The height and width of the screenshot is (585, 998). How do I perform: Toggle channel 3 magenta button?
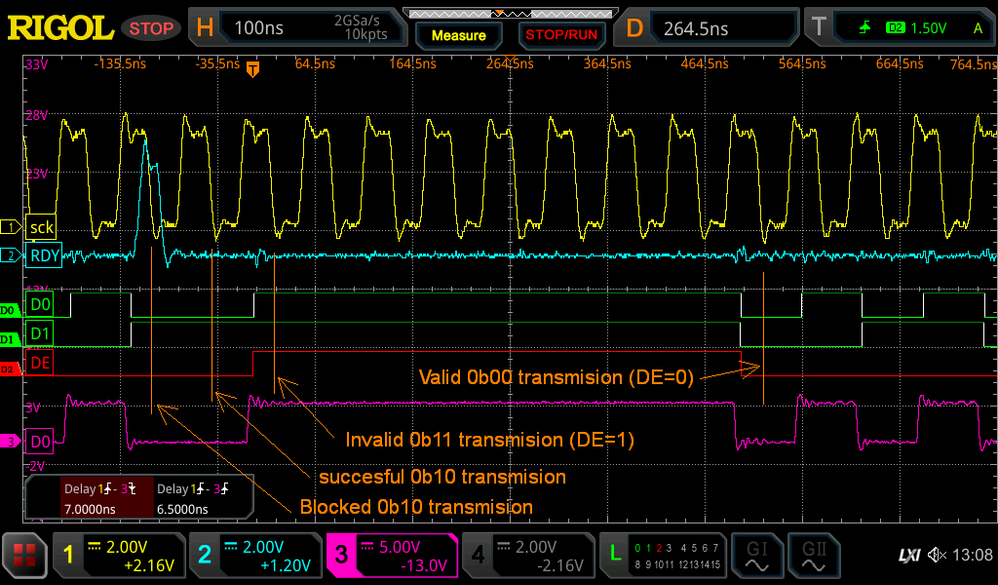(391, 554)
